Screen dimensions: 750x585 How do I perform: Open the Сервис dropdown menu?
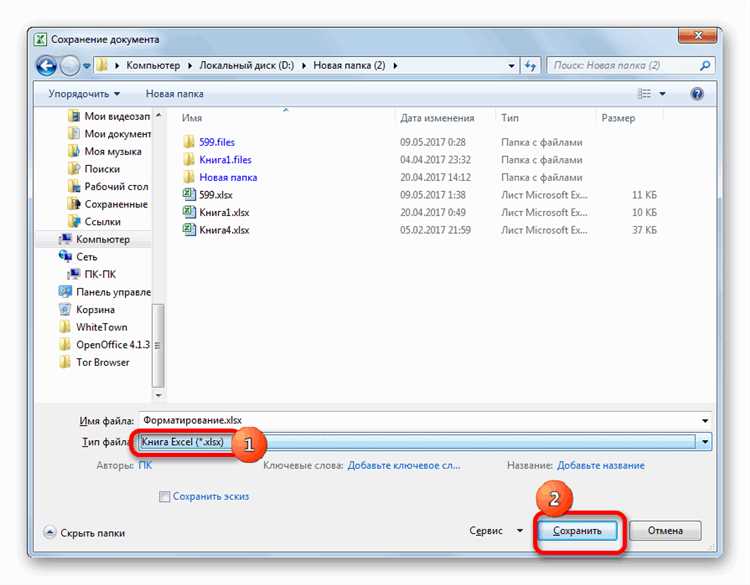pyautogui.click(x=496, y=531)
